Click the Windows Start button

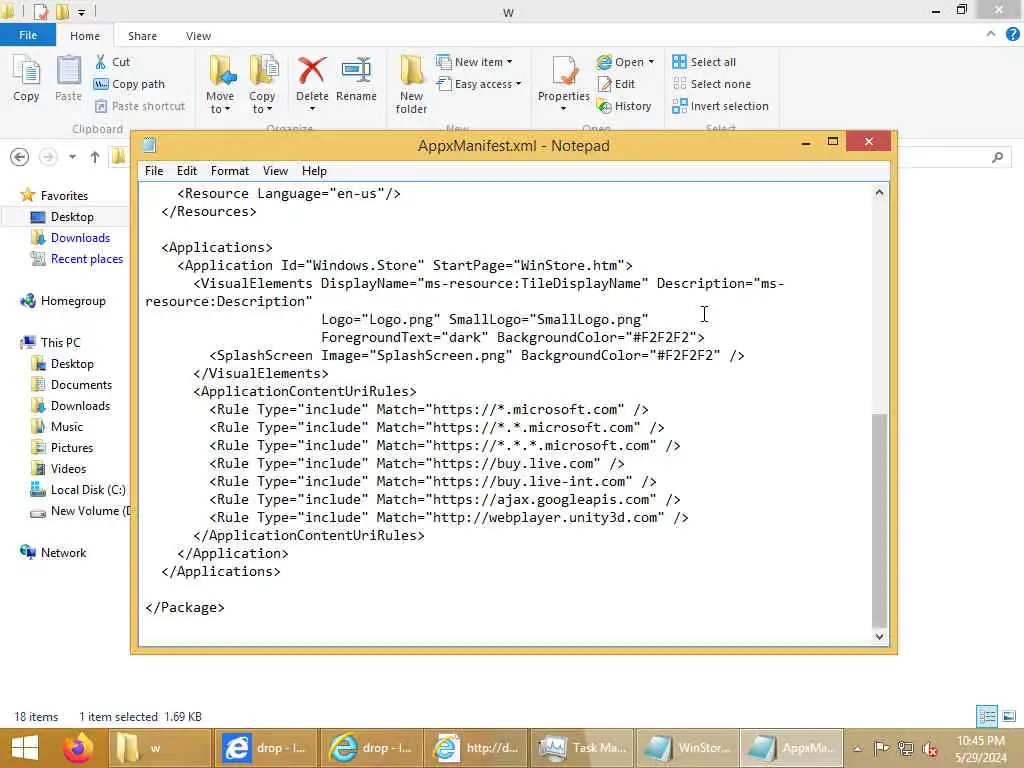coord(25,748)
